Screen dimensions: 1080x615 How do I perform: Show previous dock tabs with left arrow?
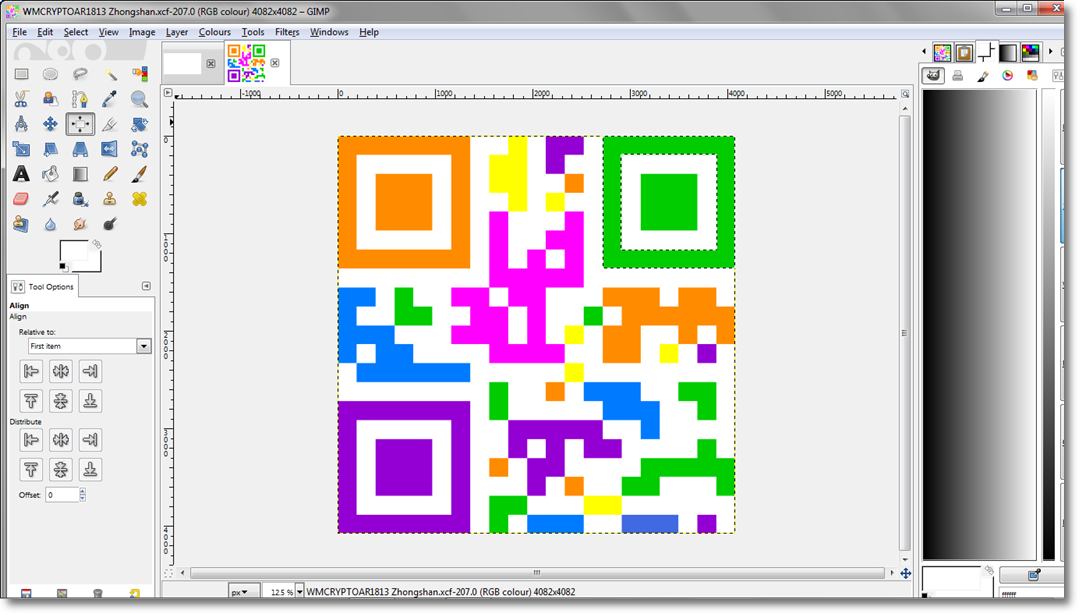(x=924, y=52)
